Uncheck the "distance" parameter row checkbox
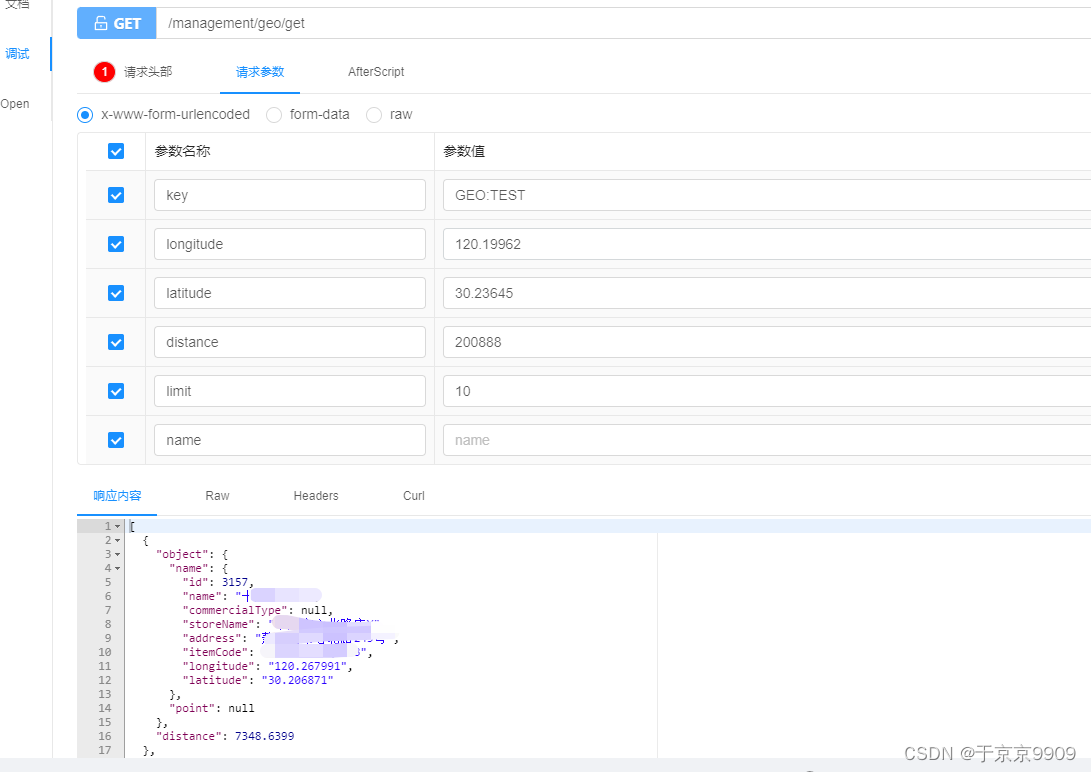 point(115,341)
